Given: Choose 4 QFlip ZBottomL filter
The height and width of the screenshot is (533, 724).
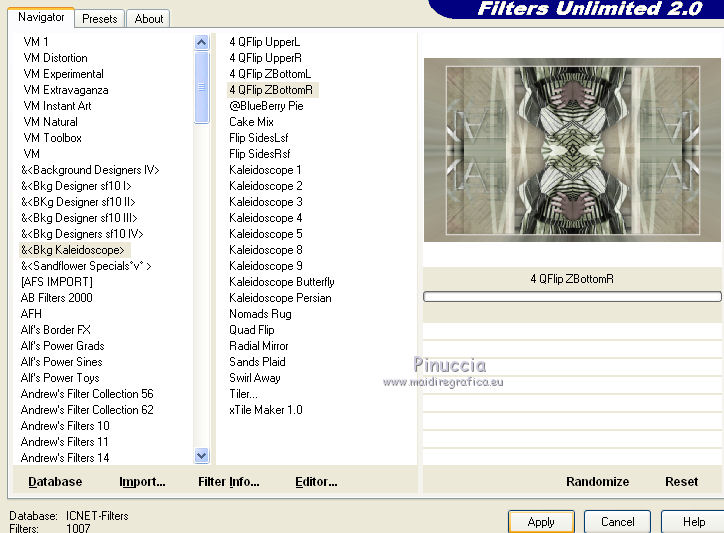Looking at the screenshot, I should tap(270, 74).
